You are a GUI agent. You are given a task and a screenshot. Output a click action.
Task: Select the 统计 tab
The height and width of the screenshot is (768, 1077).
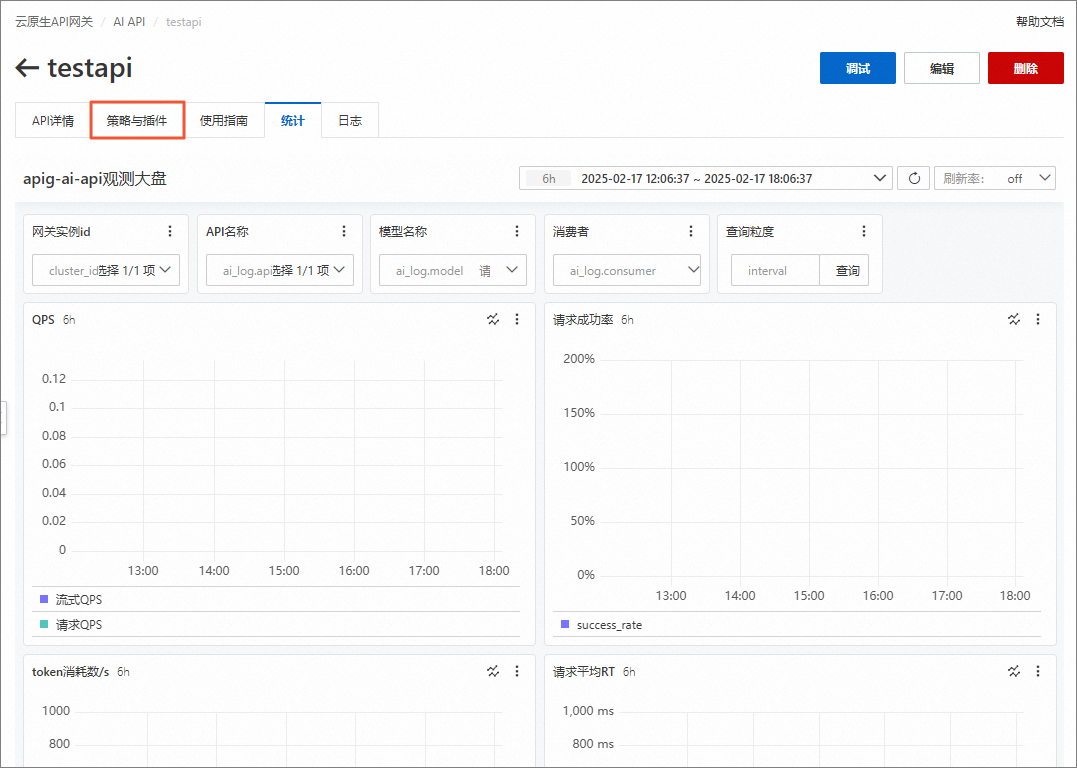(293, 121)
